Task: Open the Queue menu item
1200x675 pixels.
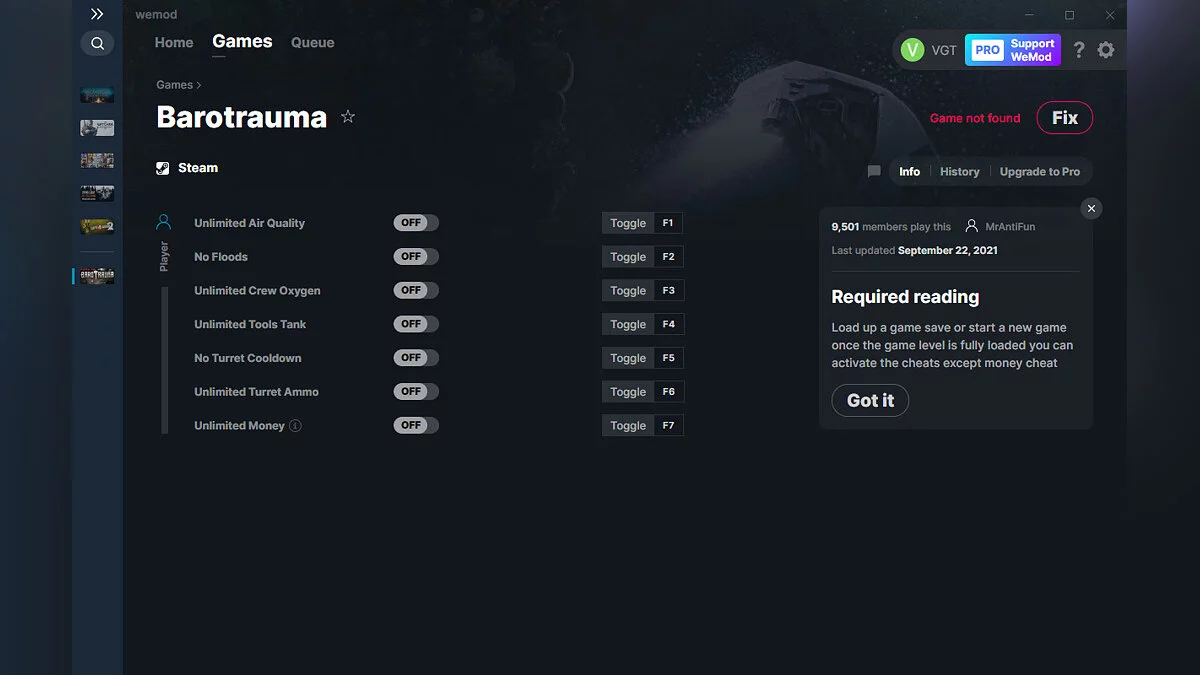Action: 312,42
